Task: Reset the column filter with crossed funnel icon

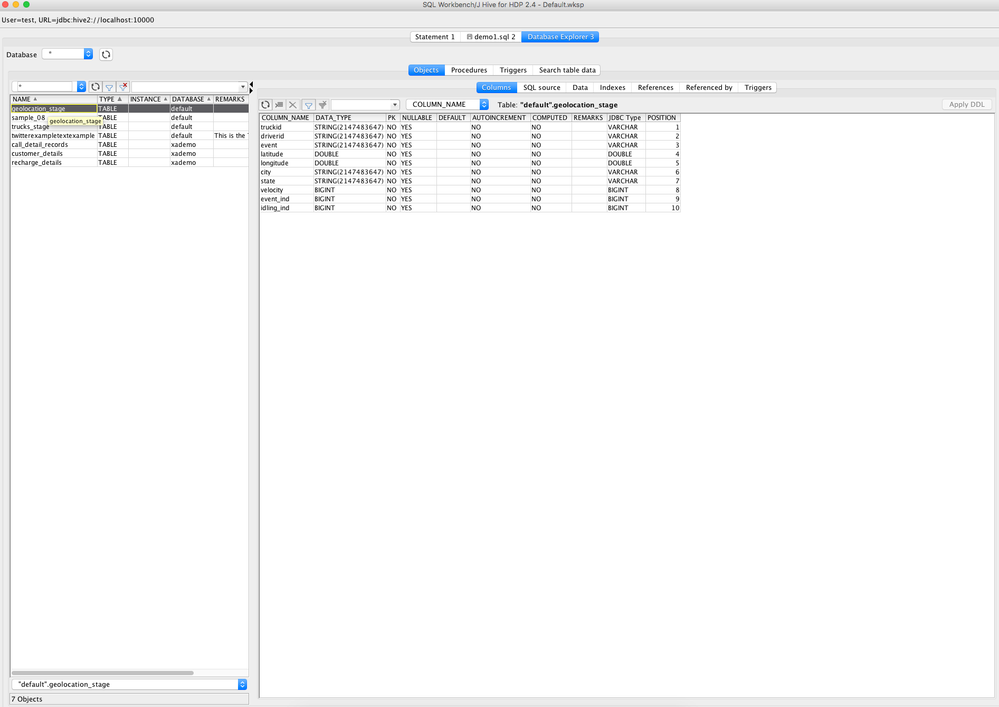Action: pyautogui.click(x=324, y=104)
